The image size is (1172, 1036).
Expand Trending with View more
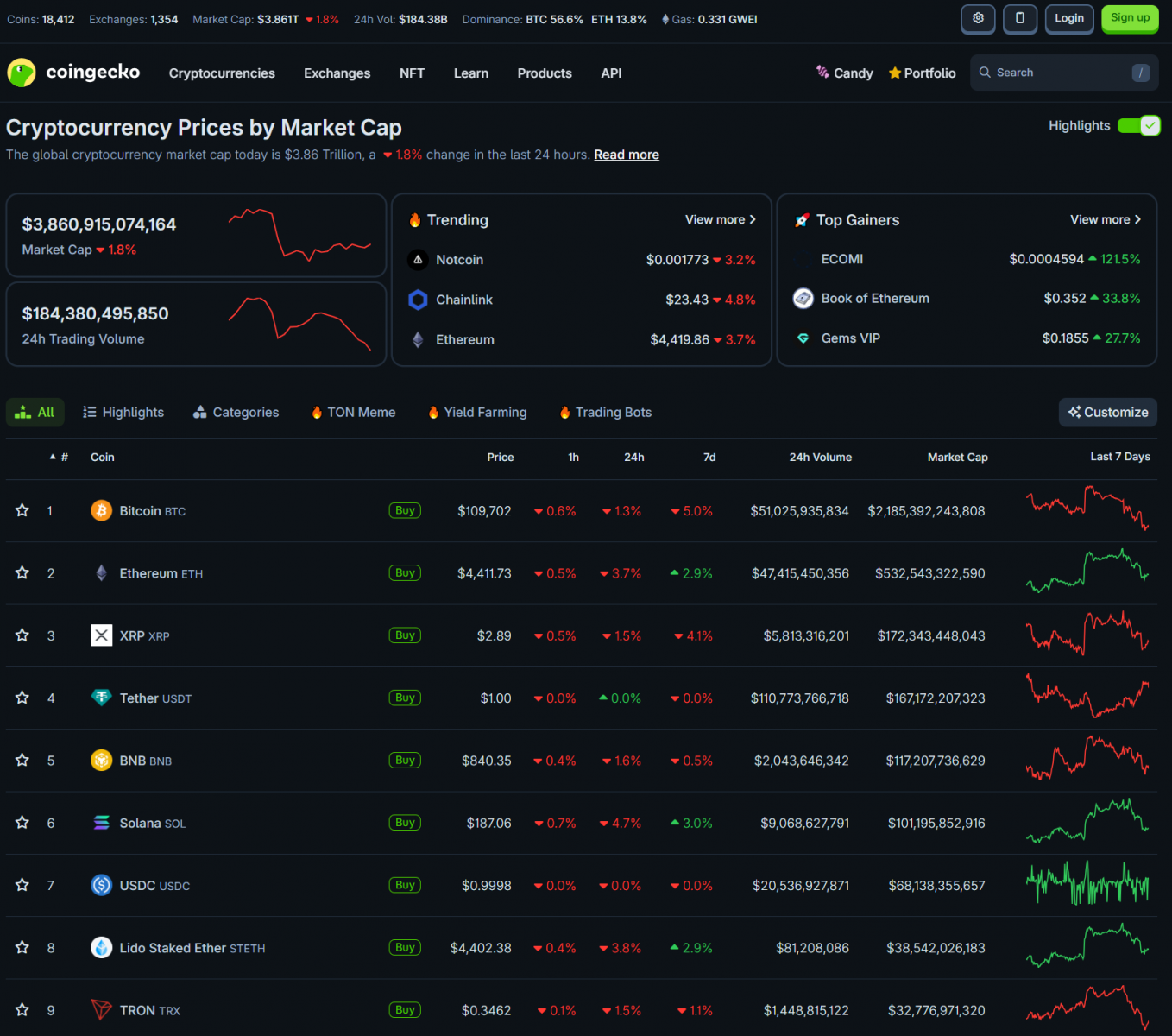click(x=720, y=220)
